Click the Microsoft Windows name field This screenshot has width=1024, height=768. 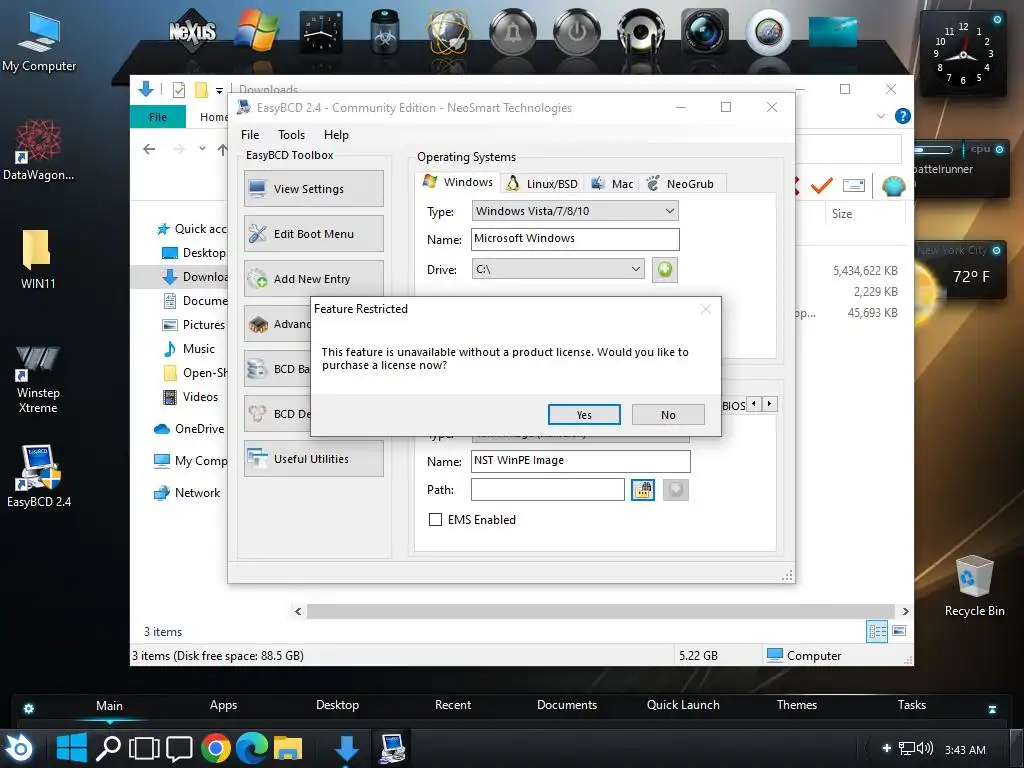[x=575, y=239]
